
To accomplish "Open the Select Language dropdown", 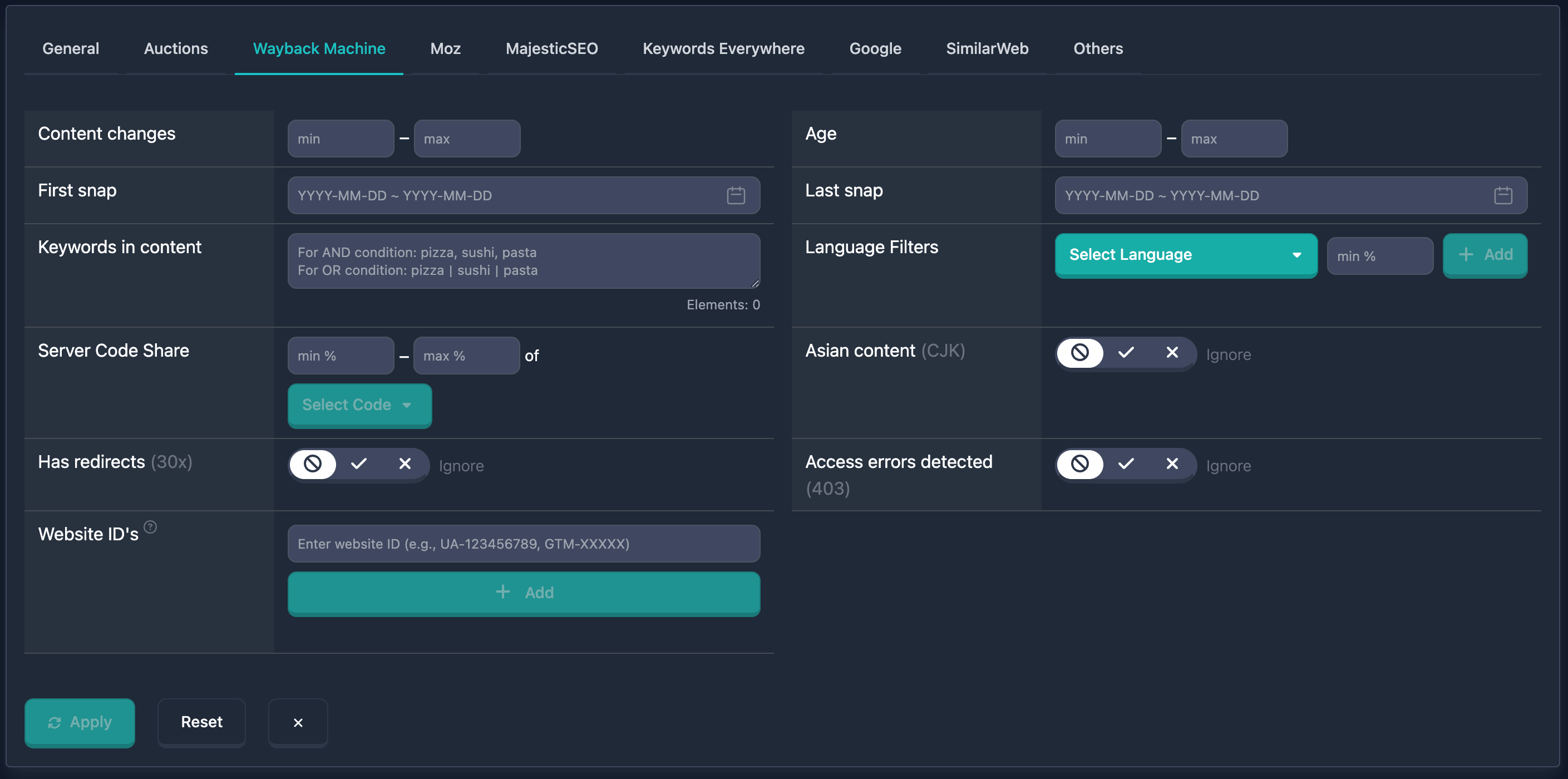I will (x=1186, y=255).
